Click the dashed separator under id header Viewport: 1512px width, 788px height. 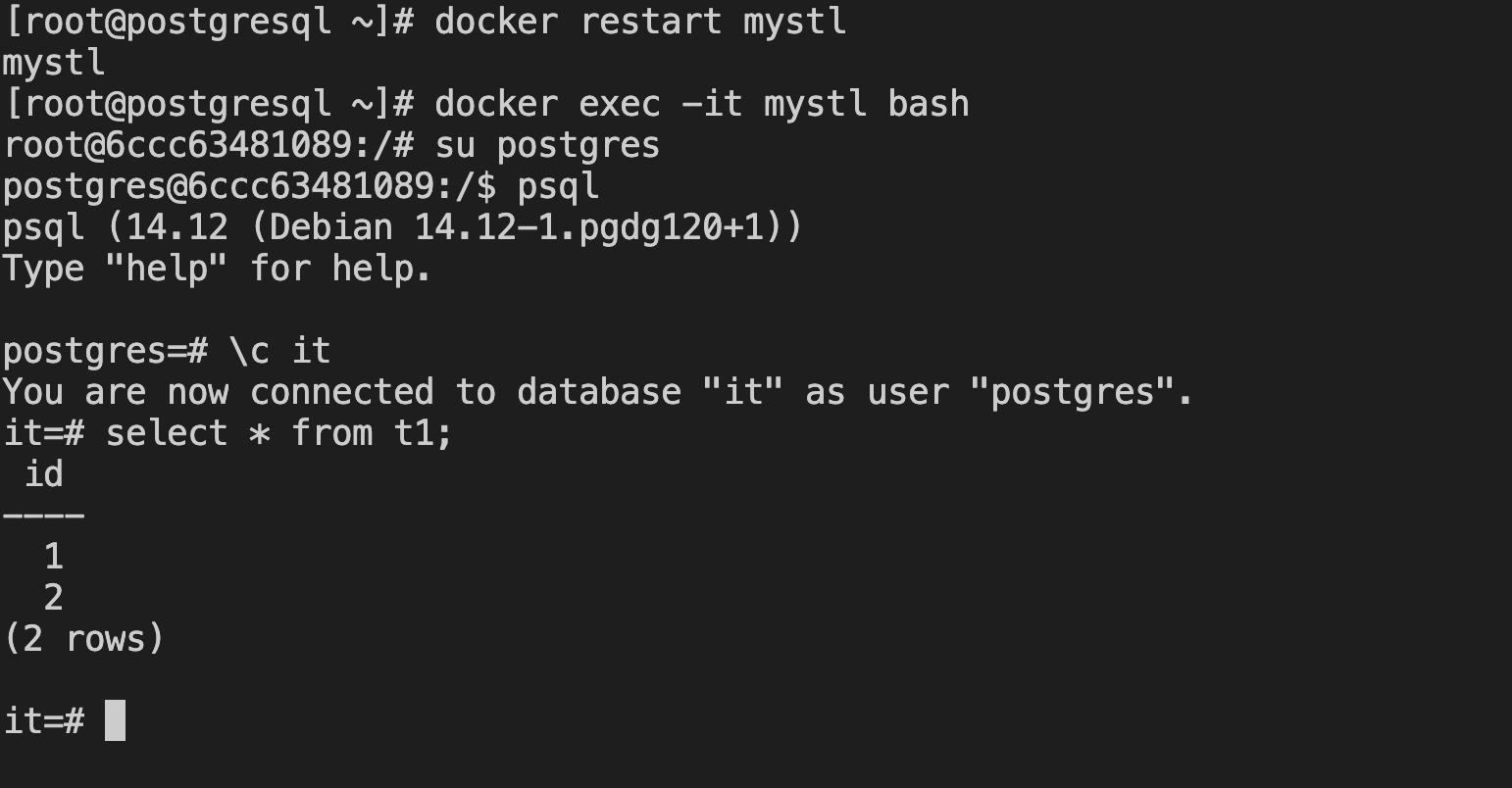click(x=44, y=516)
